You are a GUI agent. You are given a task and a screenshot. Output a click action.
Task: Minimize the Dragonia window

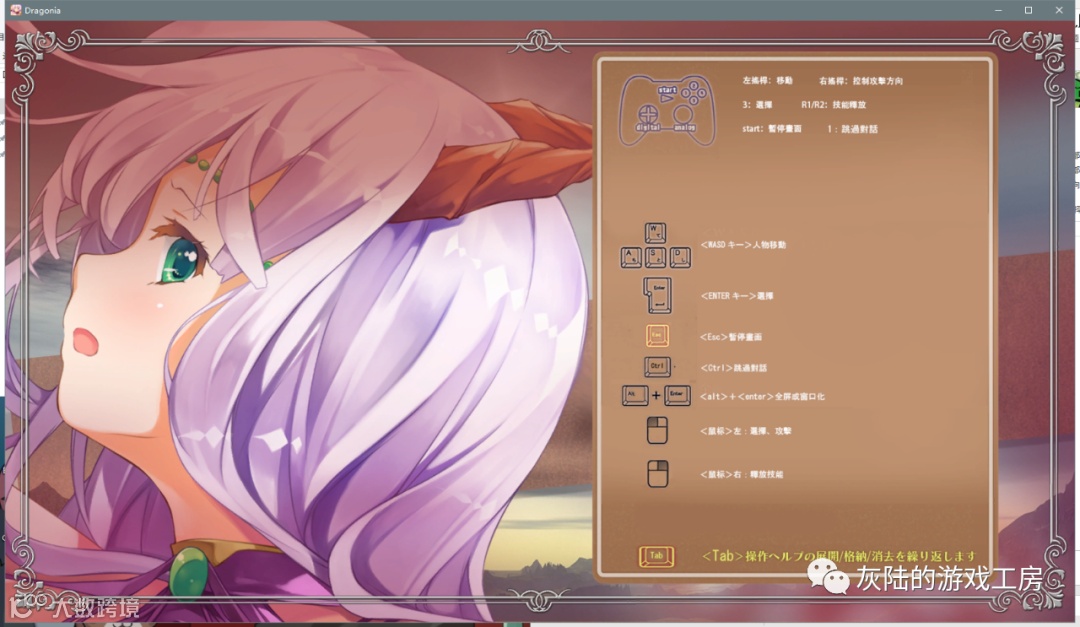click(x=998, y=10)
